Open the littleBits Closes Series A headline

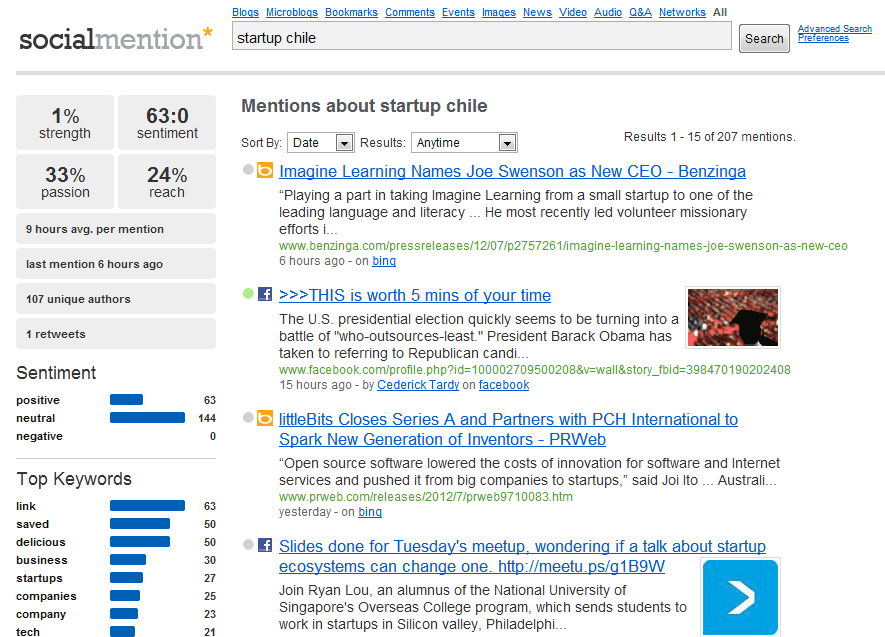(x=508, y=429)
